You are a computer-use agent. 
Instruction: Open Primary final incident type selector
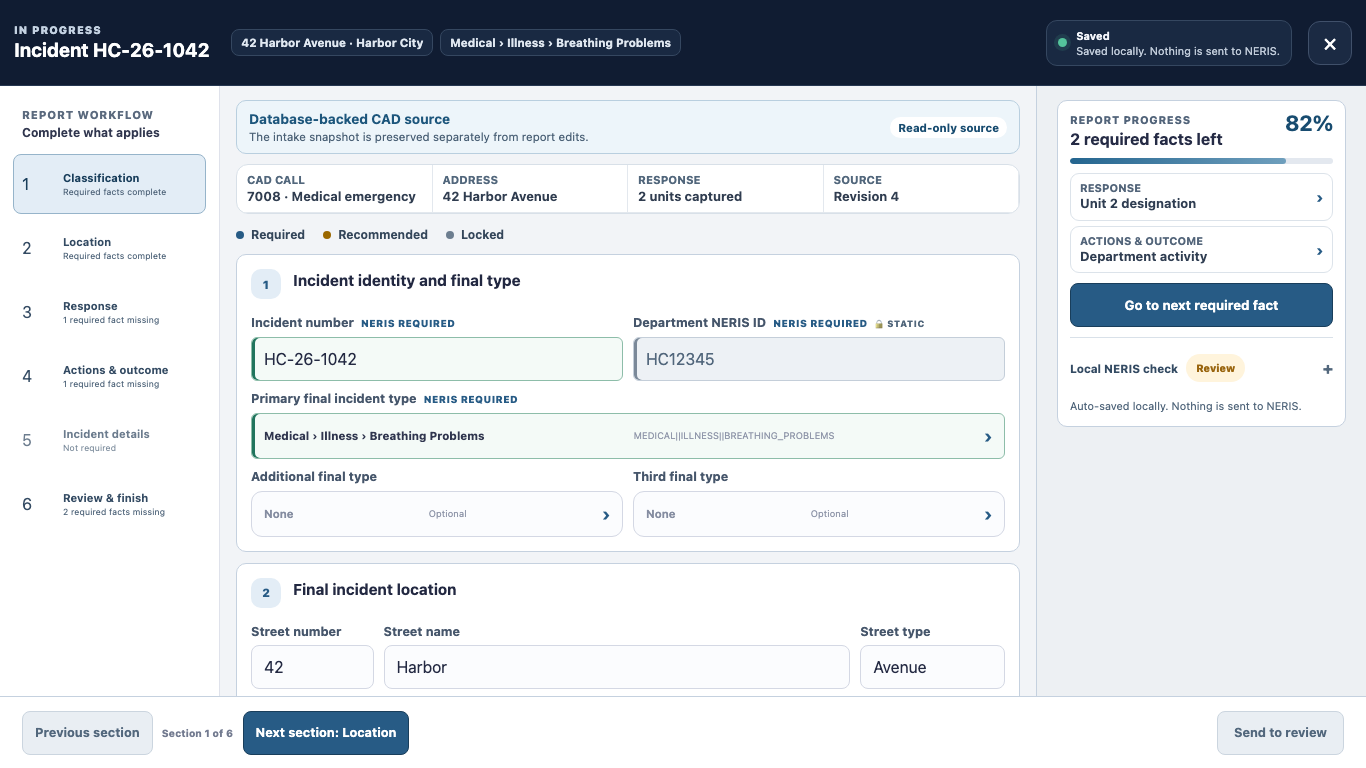pos(628,436)
